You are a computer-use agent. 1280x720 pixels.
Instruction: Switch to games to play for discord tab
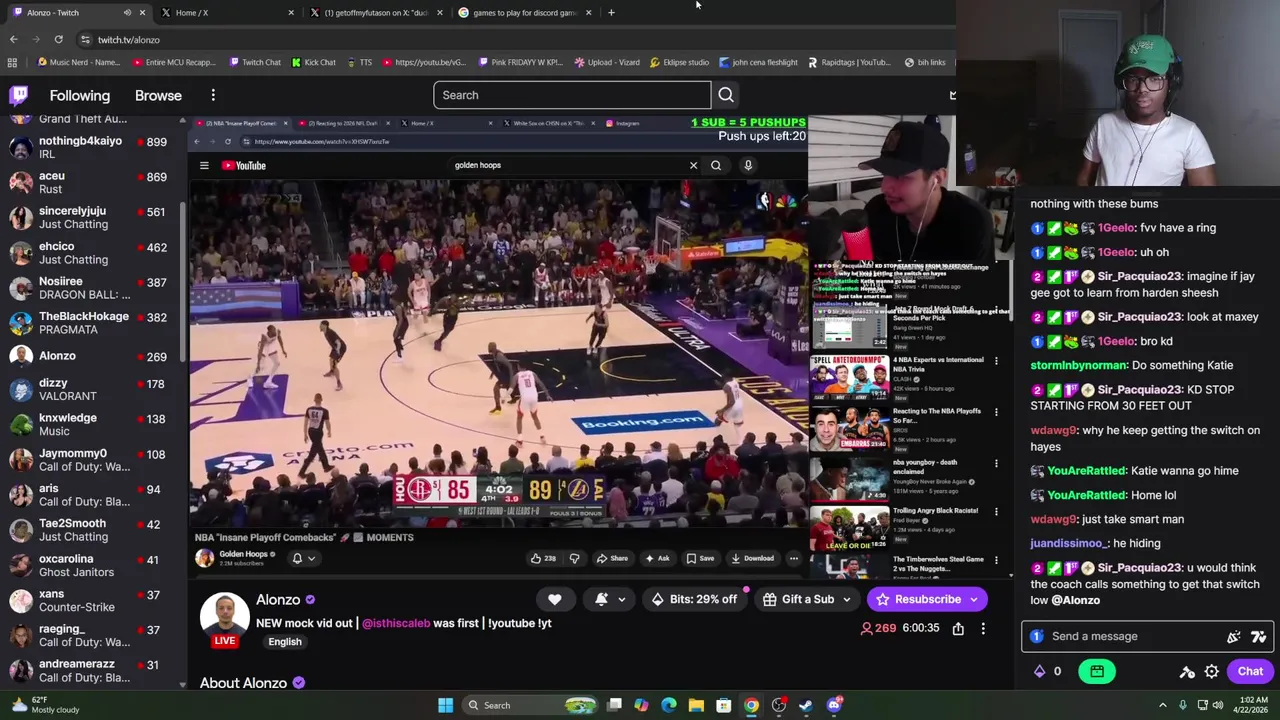click(x=524, y=13)
